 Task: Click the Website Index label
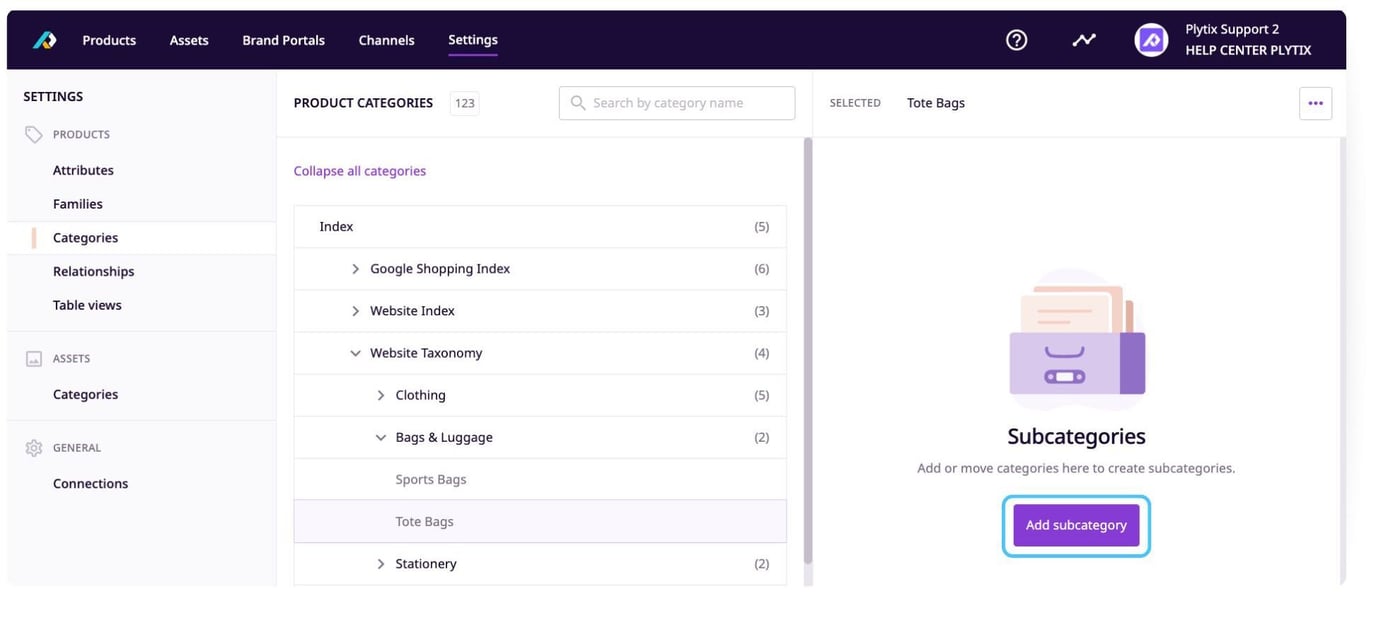[412, 311]
